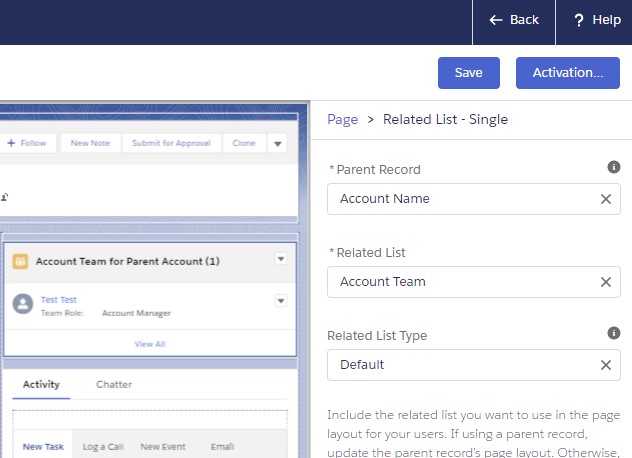Click the Back arrow in header
The width and height of the screenshot is (632, 458).
[x=496, y=20]
